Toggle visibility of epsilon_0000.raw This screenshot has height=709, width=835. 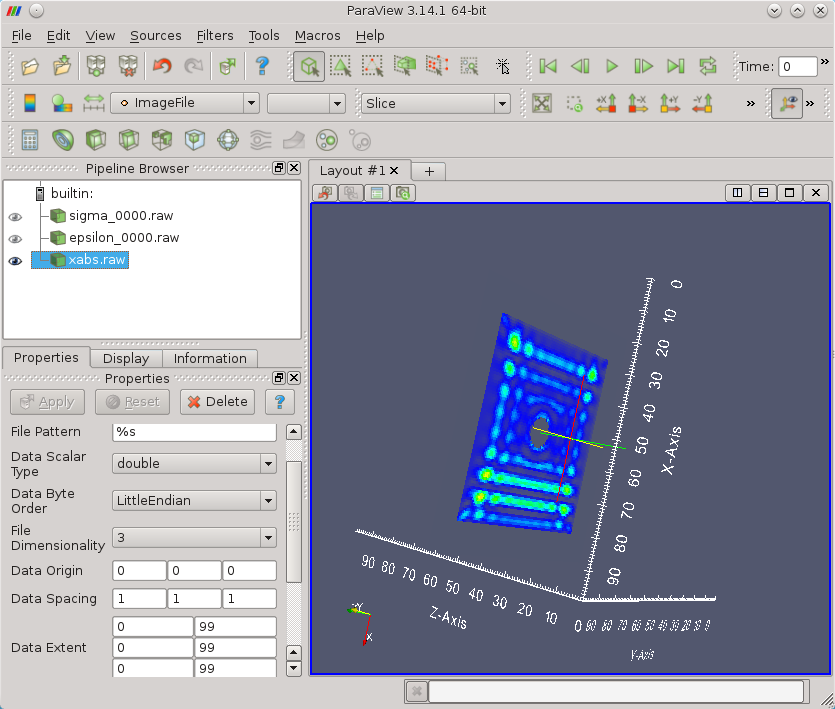click(15, 238)
